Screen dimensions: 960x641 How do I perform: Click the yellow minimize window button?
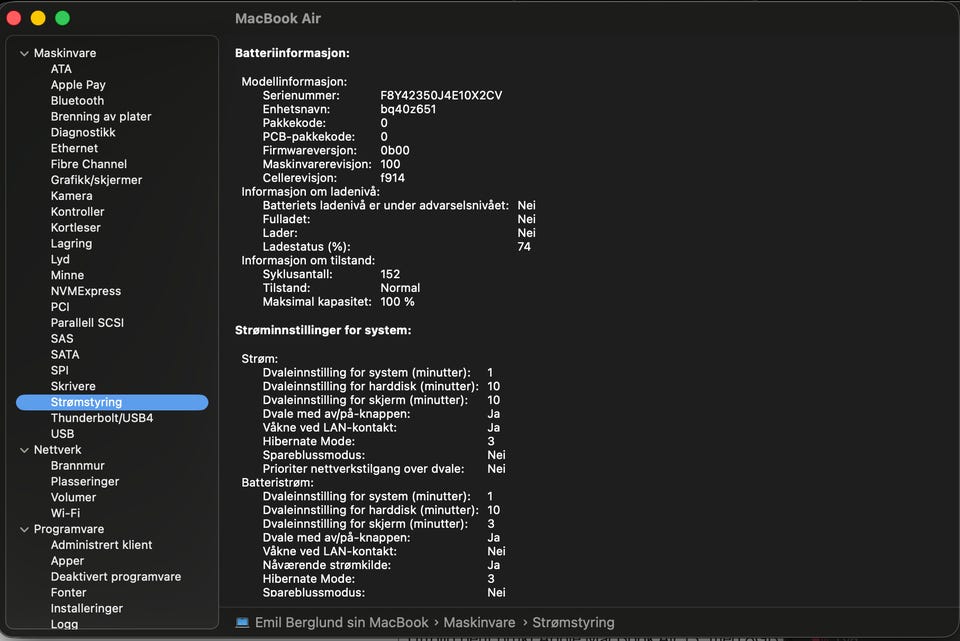pos(38,18)
